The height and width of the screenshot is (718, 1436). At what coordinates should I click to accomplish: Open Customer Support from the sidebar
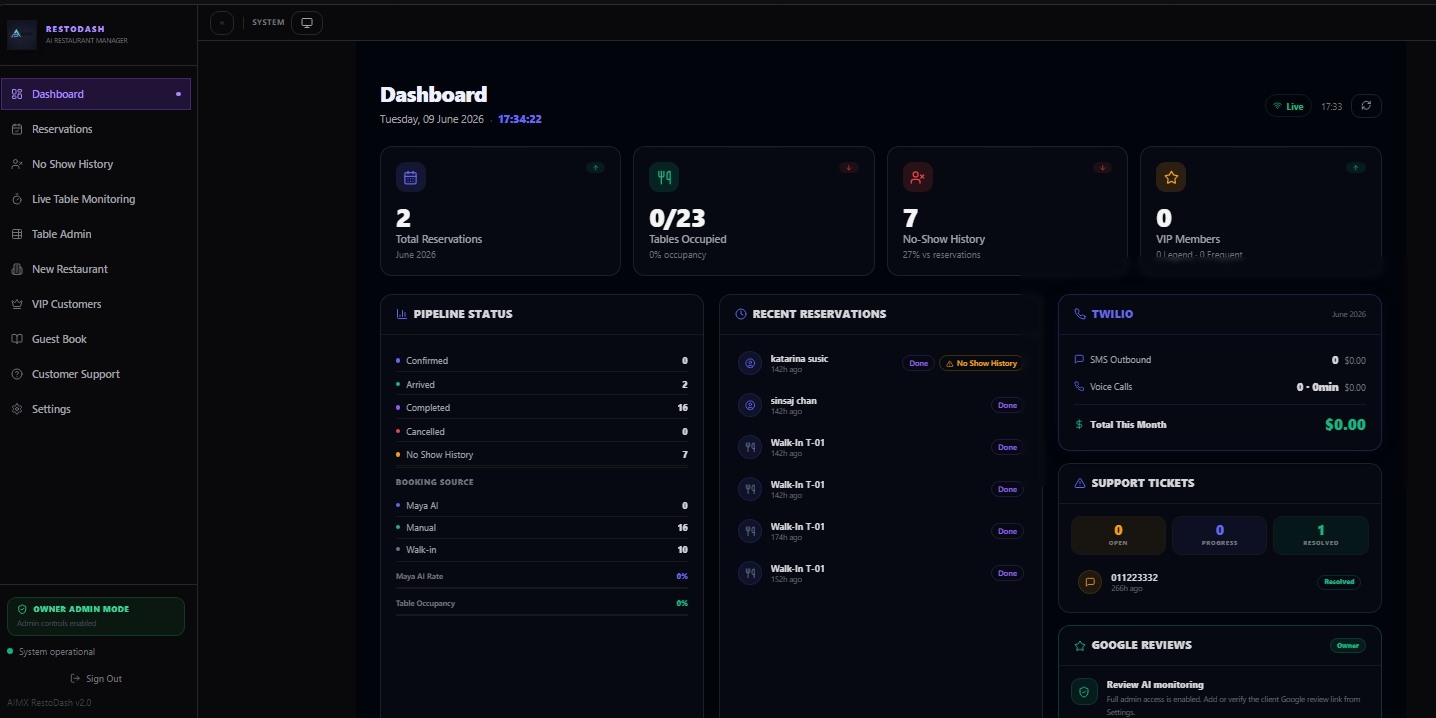click(96, 374)
